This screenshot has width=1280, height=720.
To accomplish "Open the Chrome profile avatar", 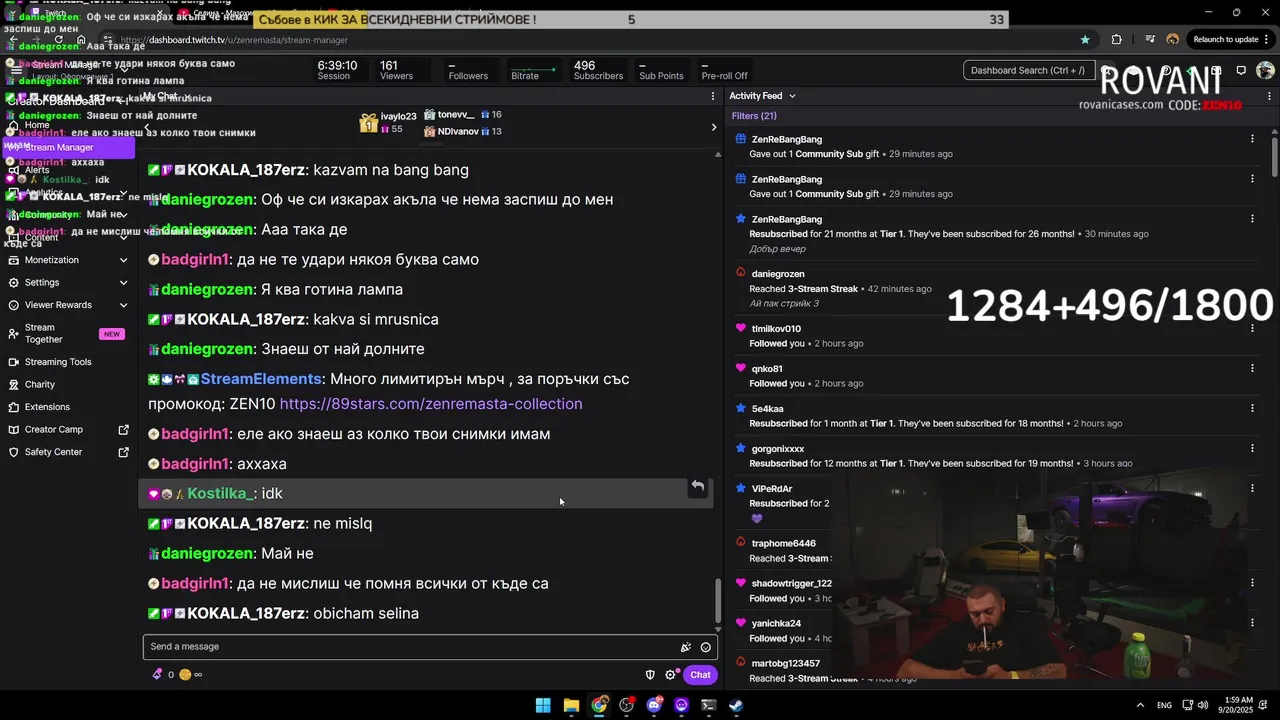I will [x=1173, y=40].
